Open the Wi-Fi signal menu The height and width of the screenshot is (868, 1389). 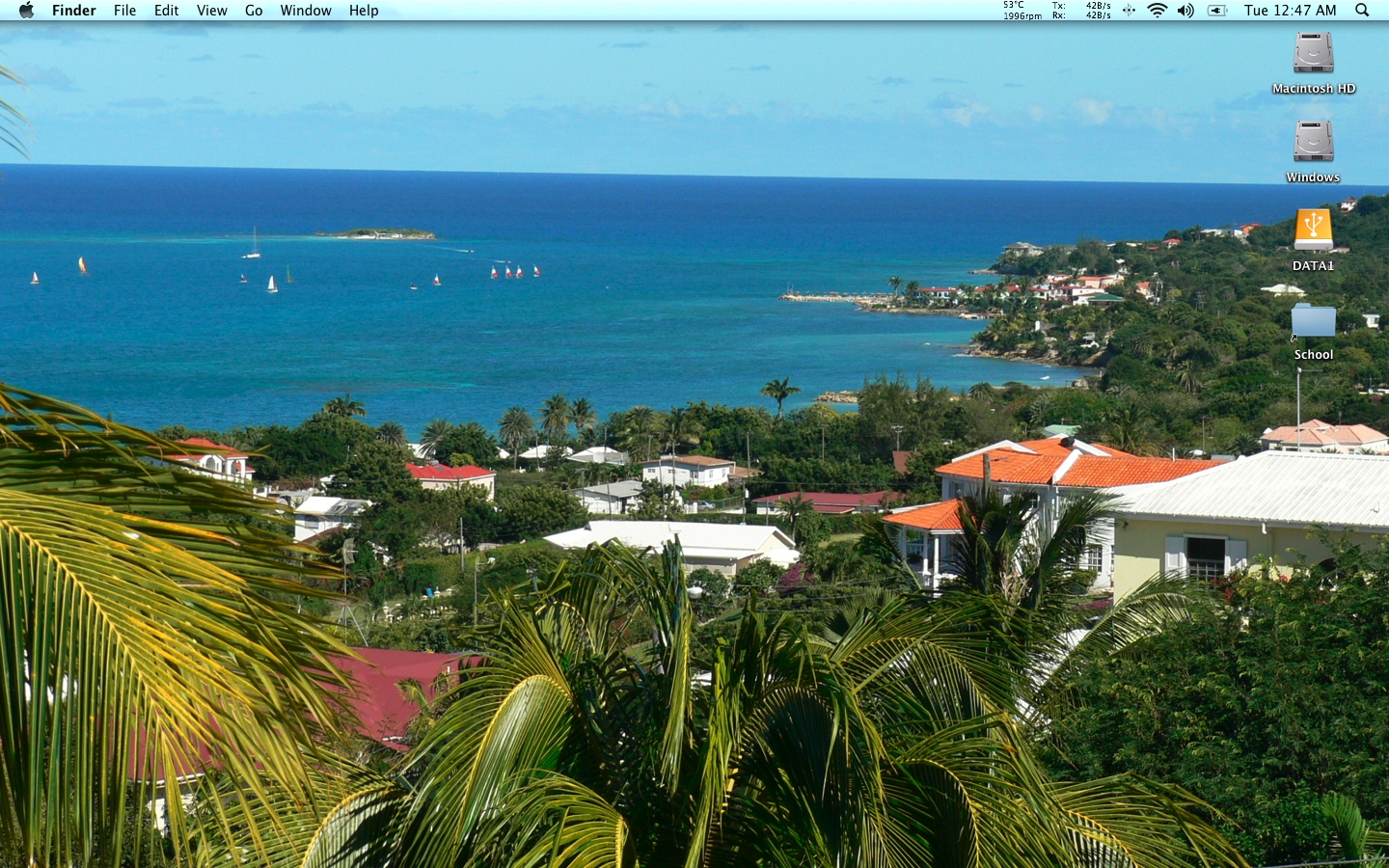[1156, 11]
